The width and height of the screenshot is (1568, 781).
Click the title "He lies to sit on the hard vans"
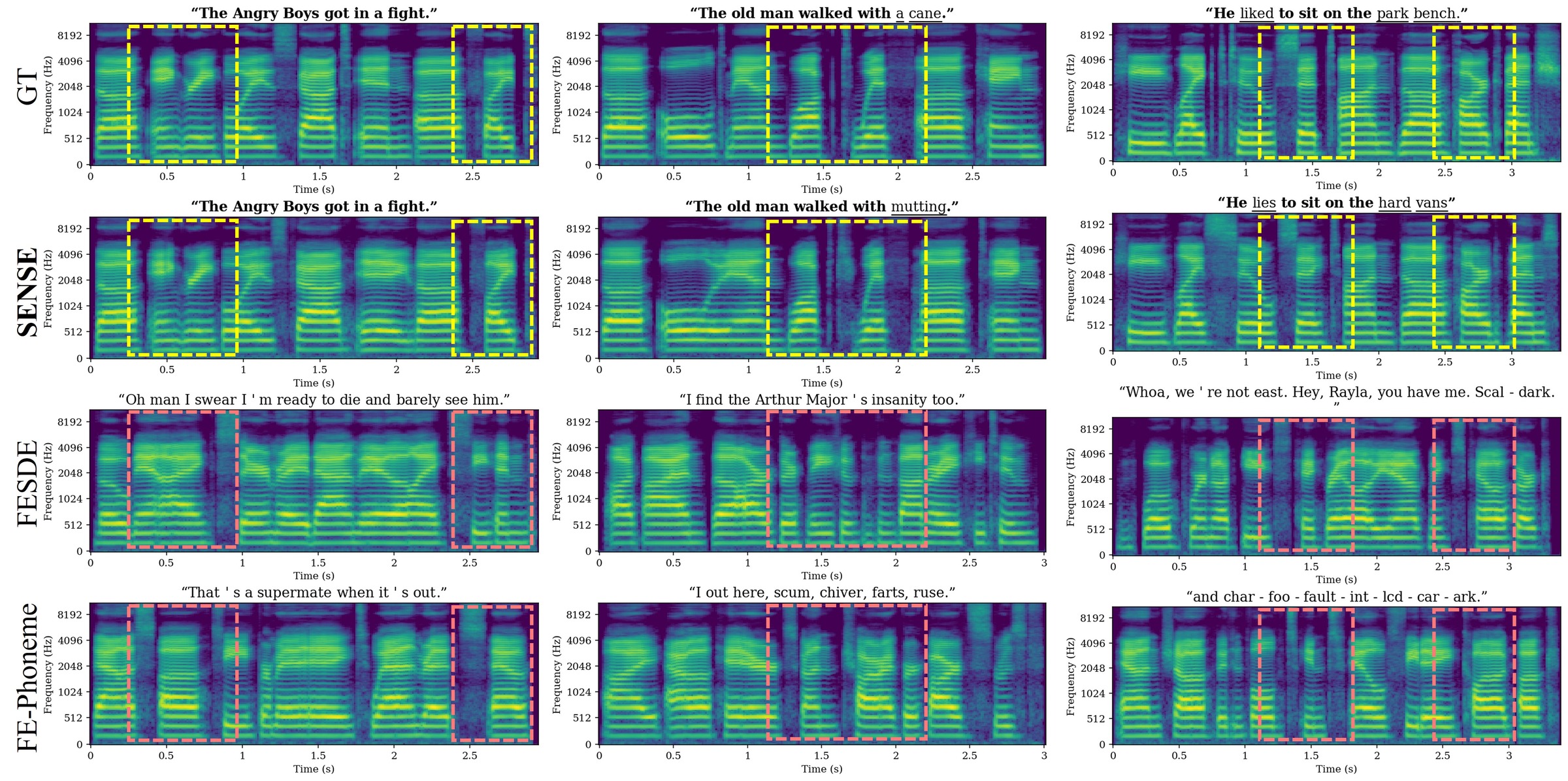[x=1337, y=203]
